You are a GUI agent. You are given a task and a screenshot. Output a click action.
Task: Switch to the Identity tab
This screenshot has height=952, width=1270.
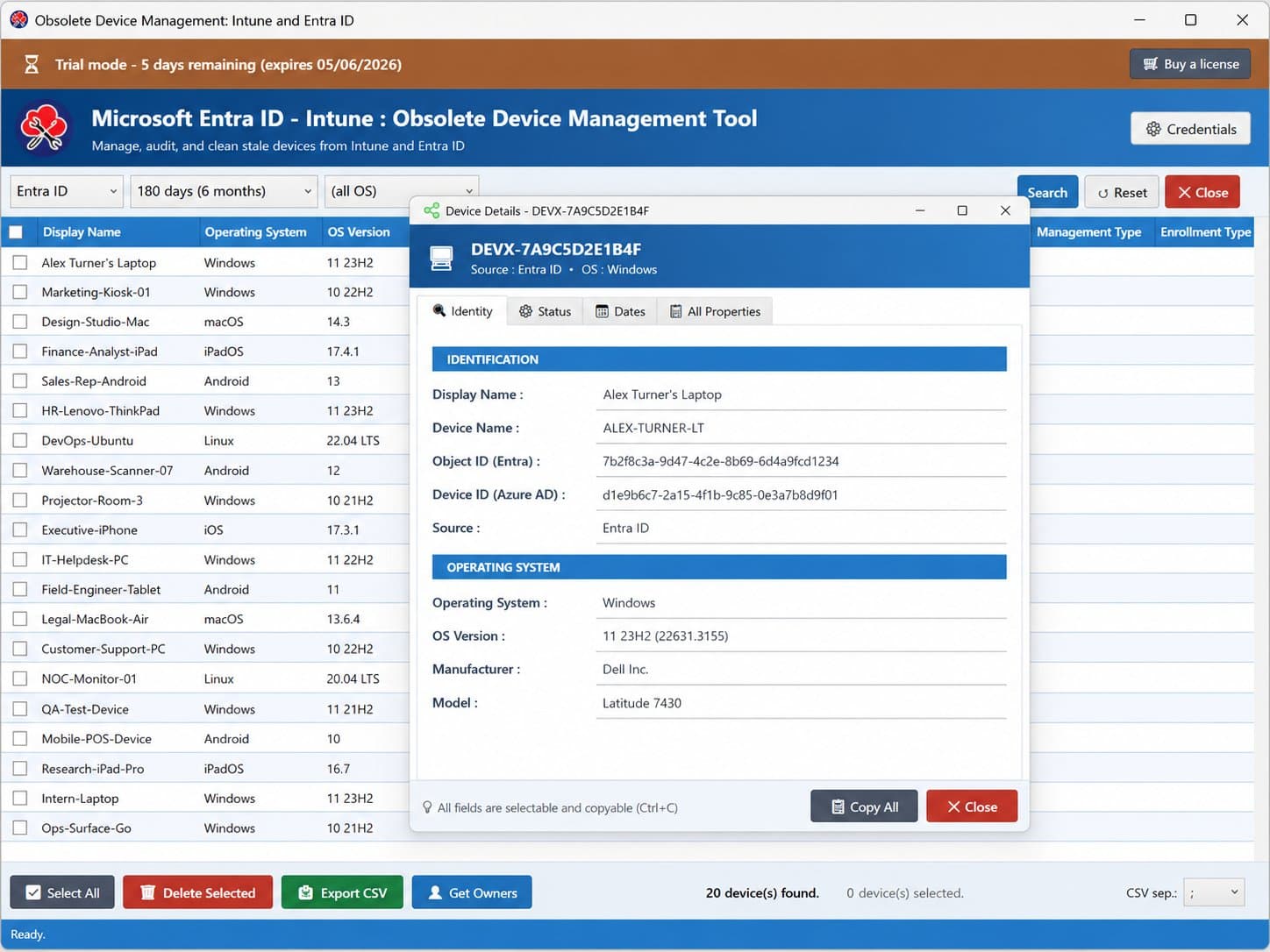[x=462, y=311]
